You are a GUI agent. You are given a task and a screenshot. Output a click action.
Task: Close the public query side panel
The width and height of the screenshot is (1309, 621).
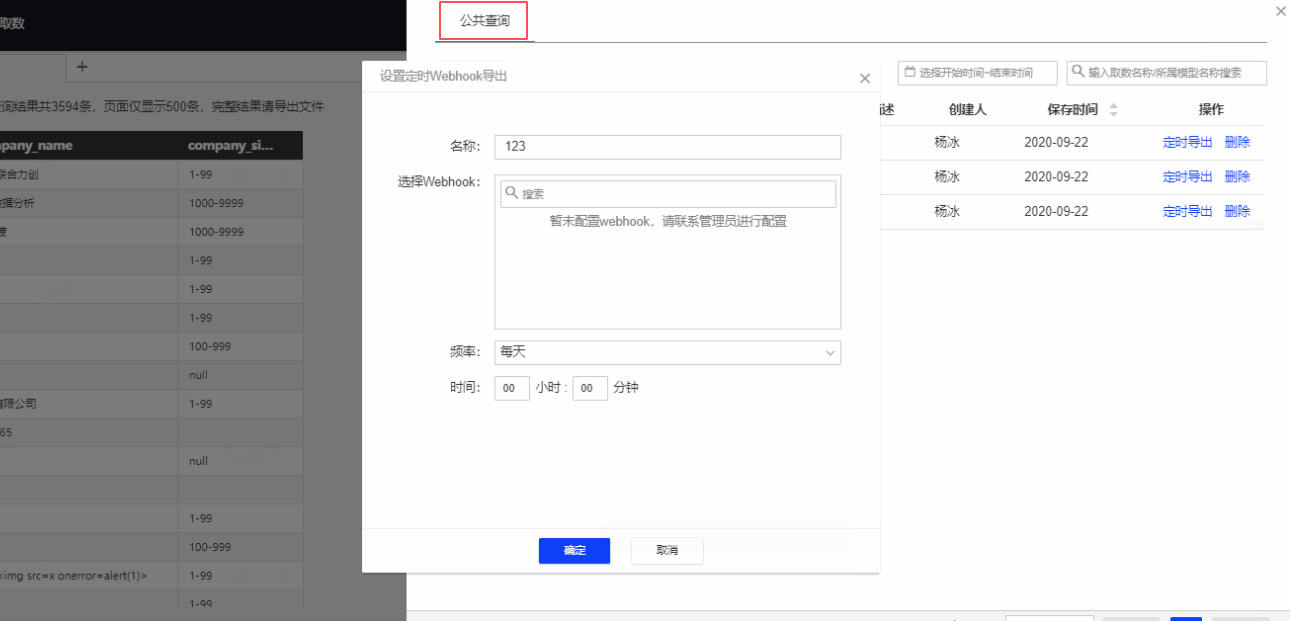click(1281, 11)
